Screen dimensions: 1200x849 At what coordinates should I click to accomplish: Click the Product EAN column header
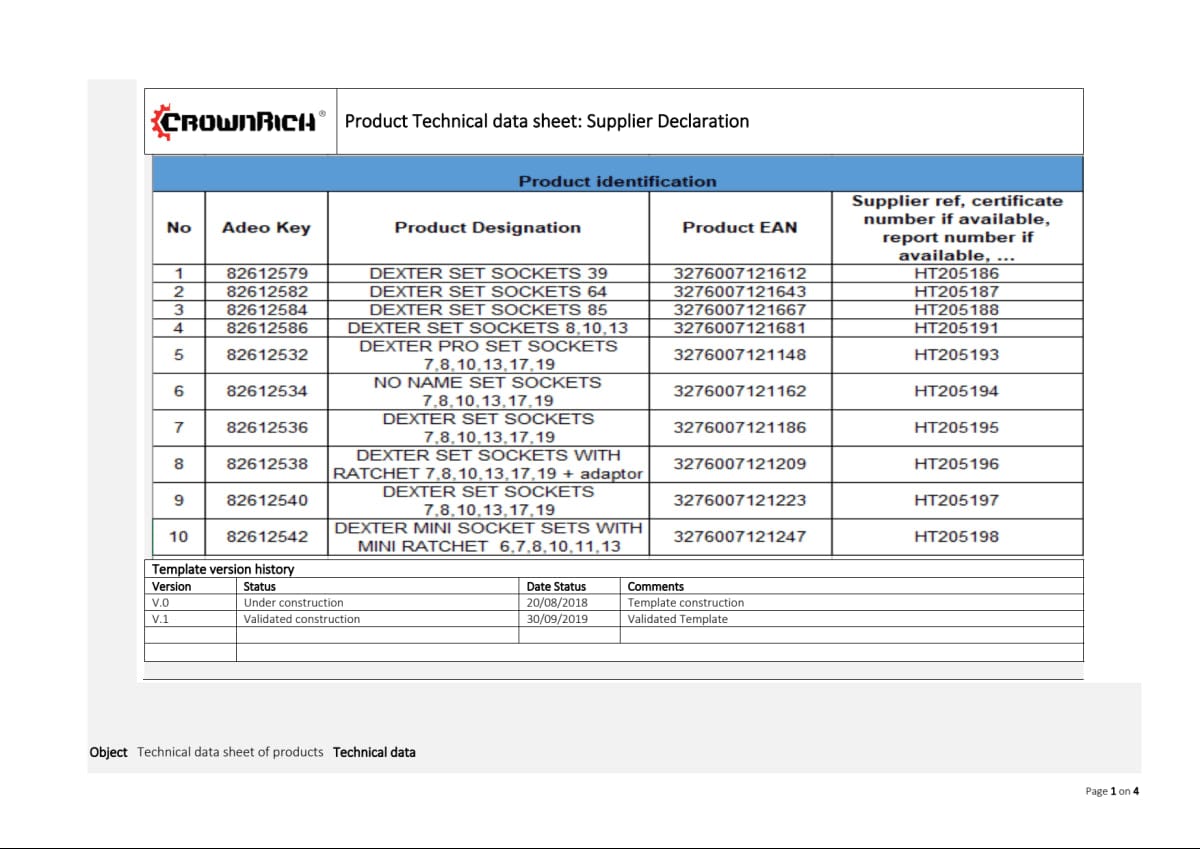tap(739, 228)
